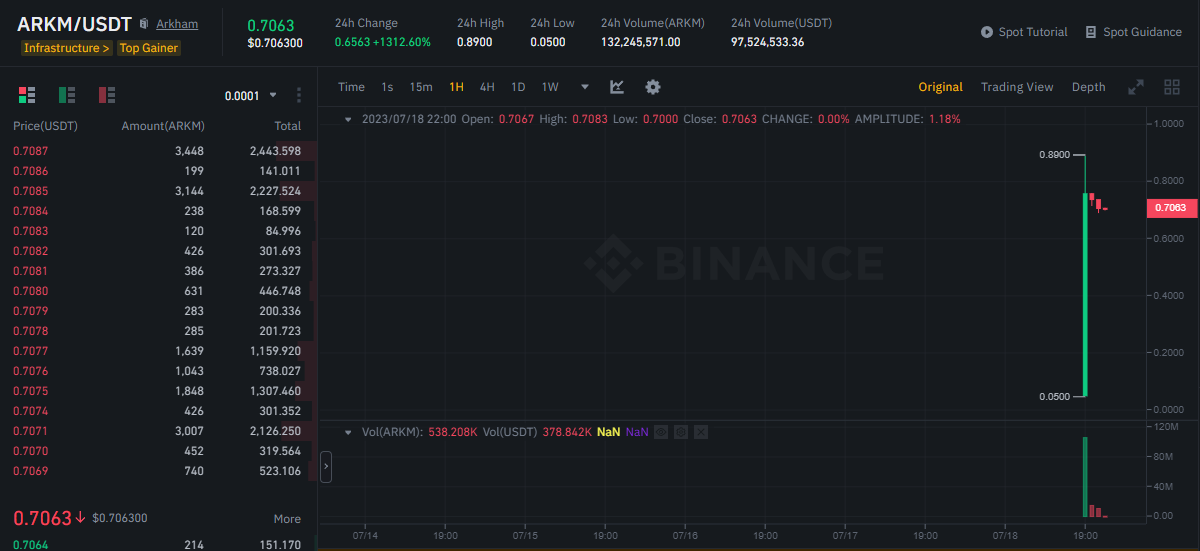
Task: Open order book more options menu
Action: (x=299, y=95)
